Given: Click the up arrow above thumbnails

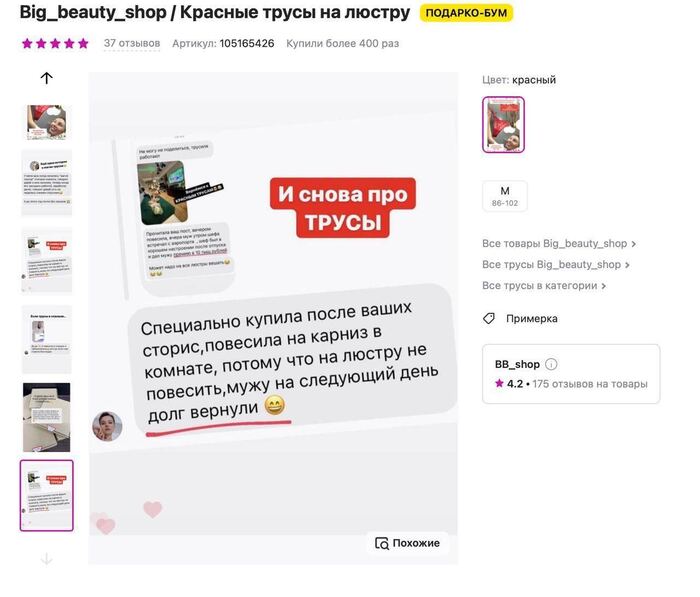Looking at the screenshot, I should [46, 78].
